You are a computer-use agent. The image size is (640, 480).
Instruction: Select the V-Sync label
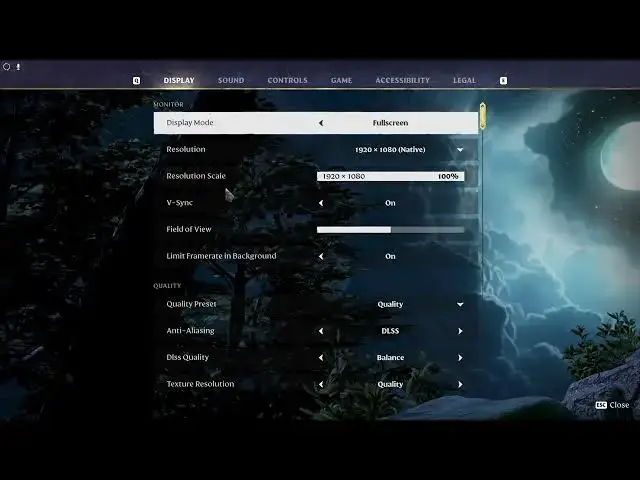[179, 203]
